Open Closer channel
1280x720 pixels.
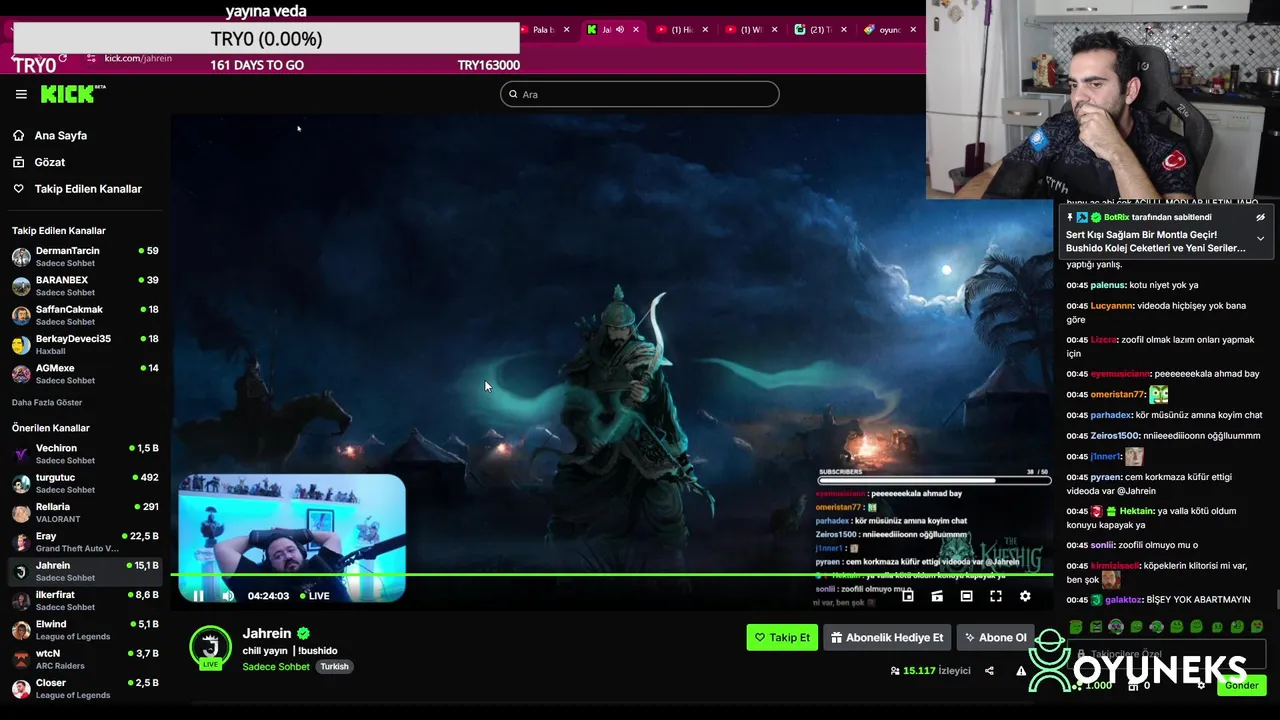pyautogui.click(x=85, y=688)
